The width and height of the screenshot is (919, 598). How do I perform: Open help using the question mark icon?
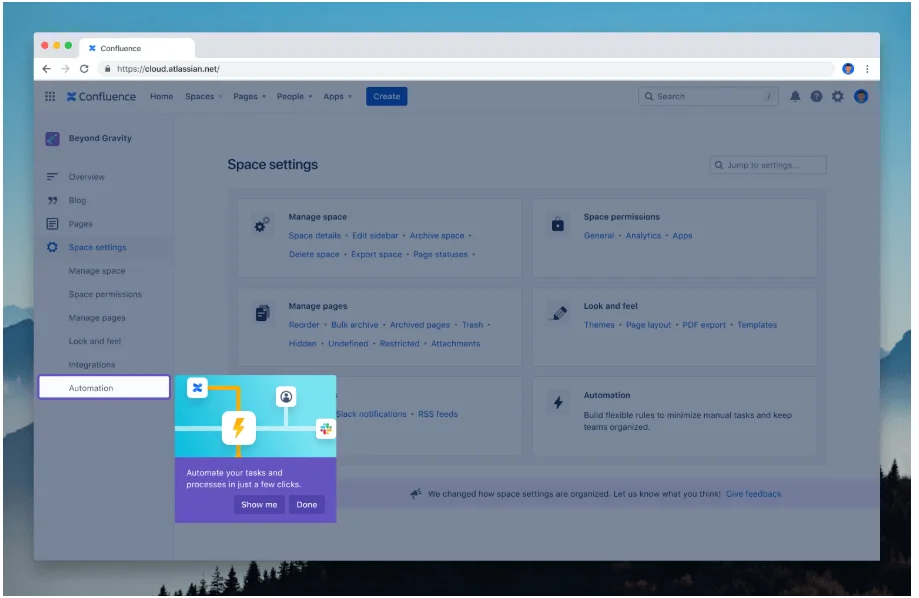[x=815, y=96]
